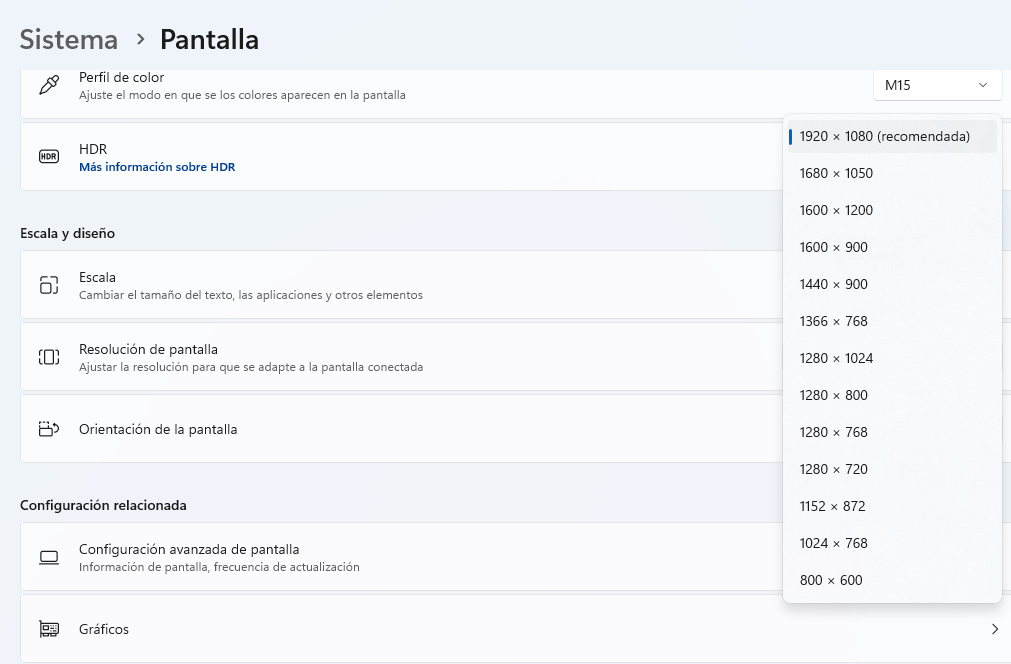
Task: Pick the 1600 × 1200 resolution option
Action: pyautogui.click(x=892, y=210)
